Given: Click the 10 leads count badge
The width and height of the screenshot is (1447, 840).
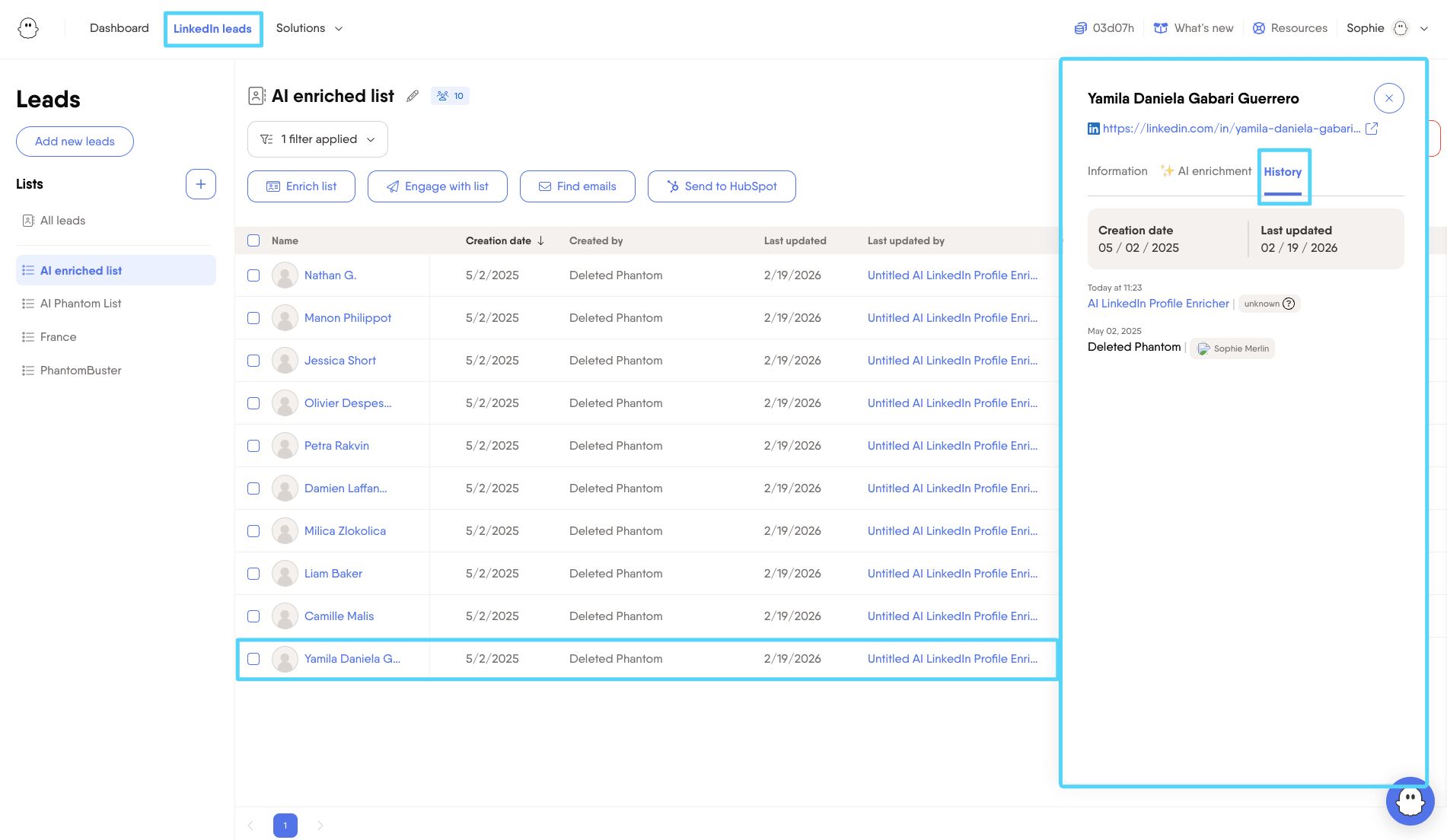Looking at the screenshot, I should [450, 96].
